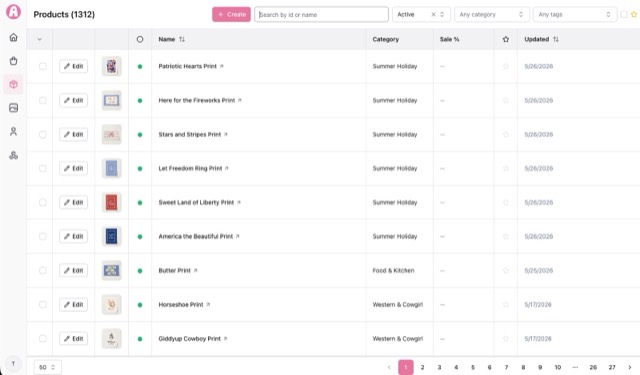The height and width of the screenshot is (375, 640).
Task: Open the Sweet Land of Liberty Print thumbnail
Action: [x=111, y=203]
